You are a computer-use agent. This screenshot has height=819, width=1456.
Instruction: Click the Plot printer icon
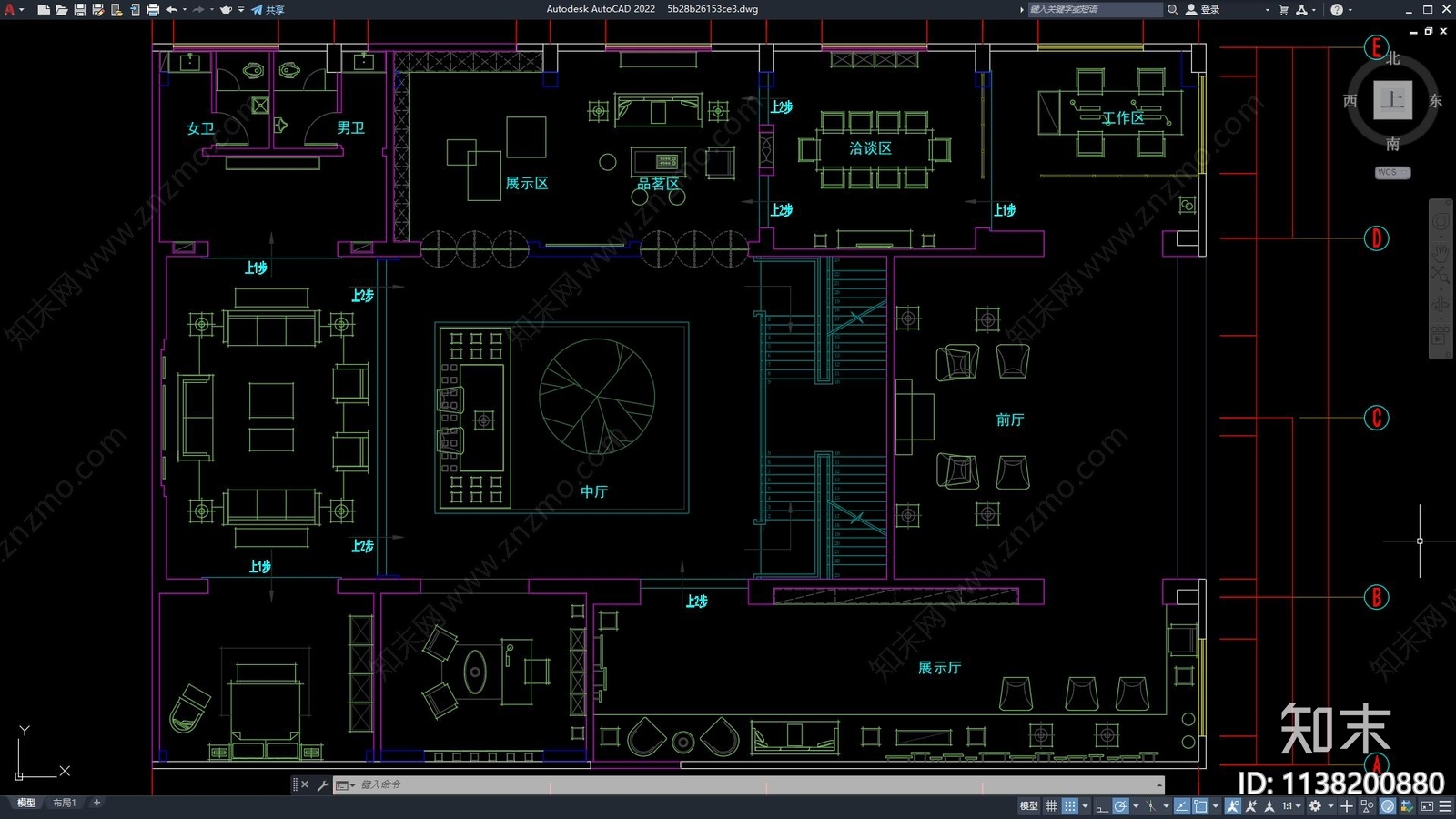[153, 10]
